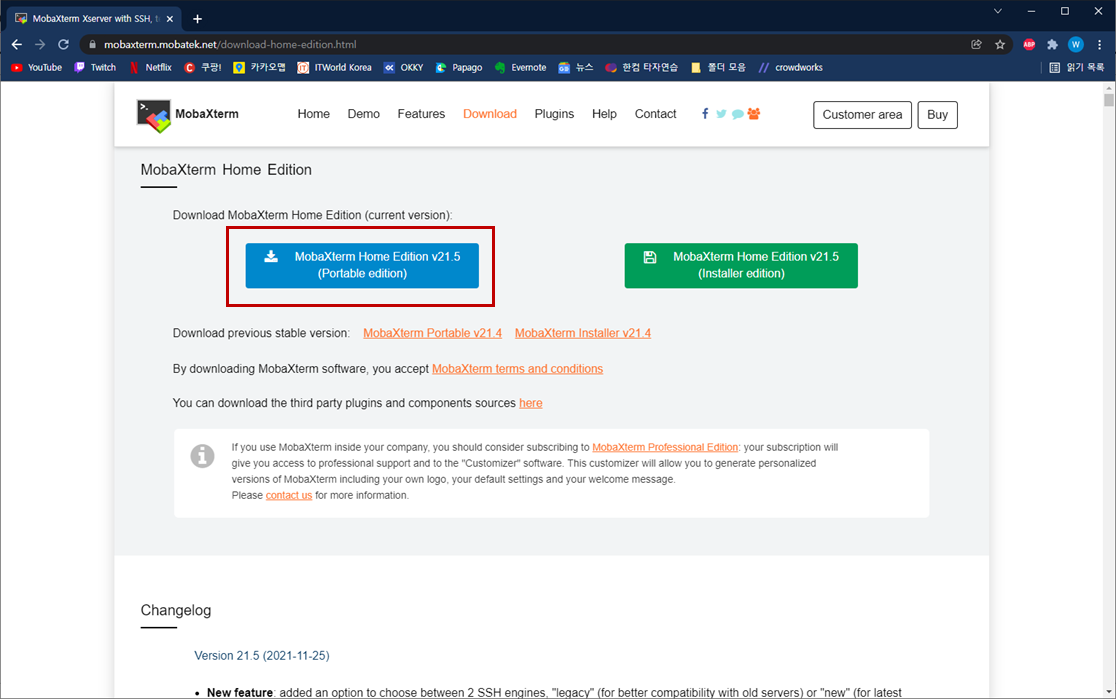
Task: Open the Twitch bookmark
Action: click(95, 68)
